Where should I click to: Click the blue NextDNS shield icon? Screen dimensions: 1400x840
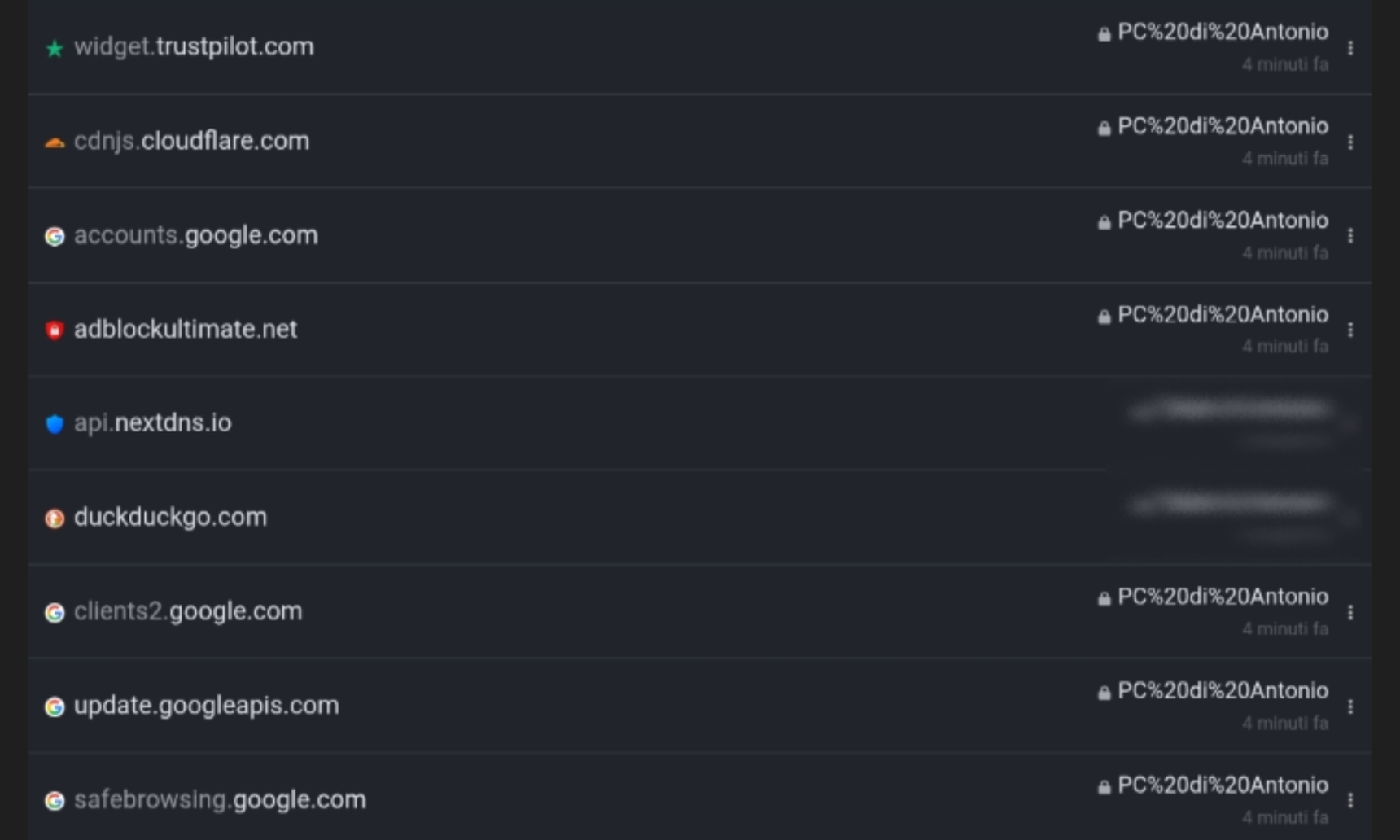tap(55, 424)
